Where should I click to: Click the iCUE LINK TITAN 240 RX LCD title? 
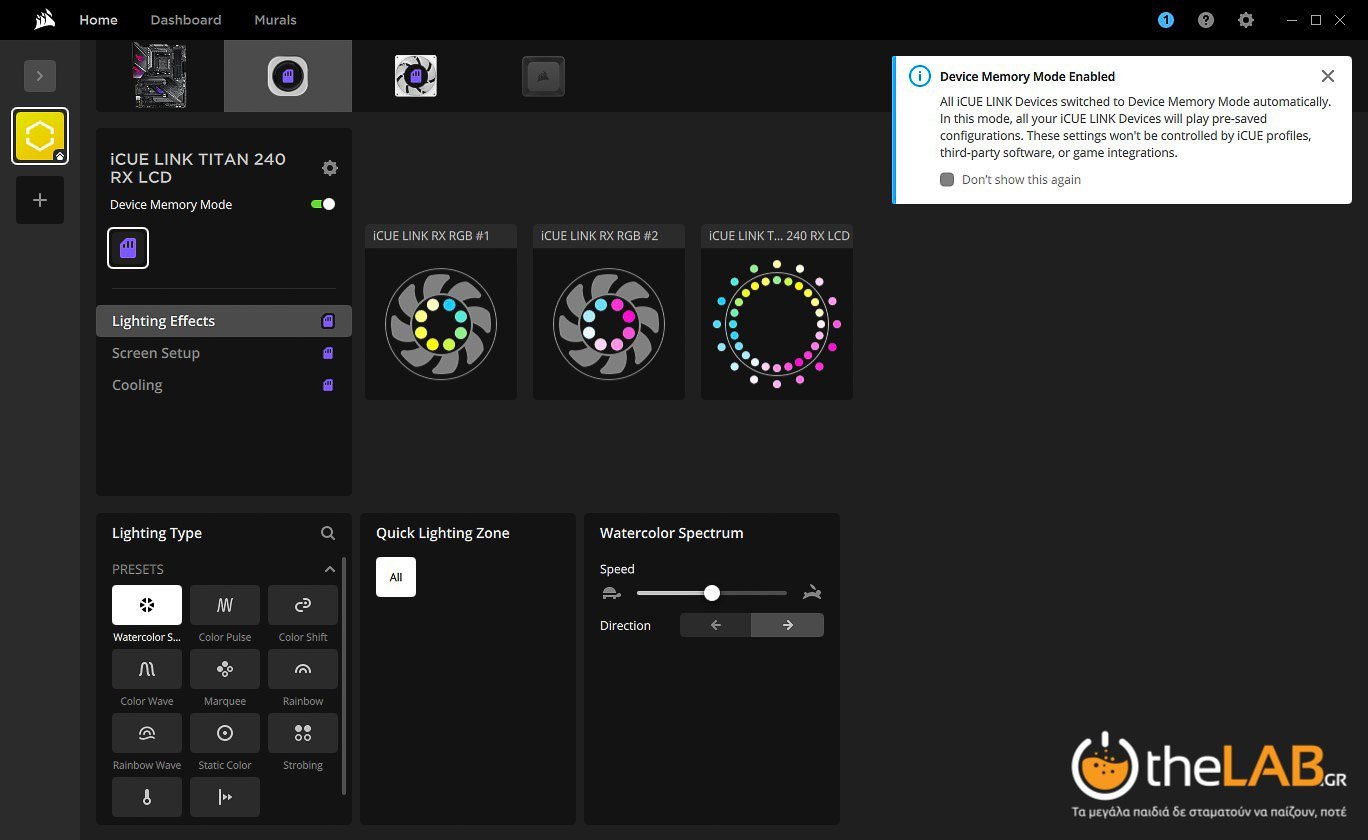point(198,168)
